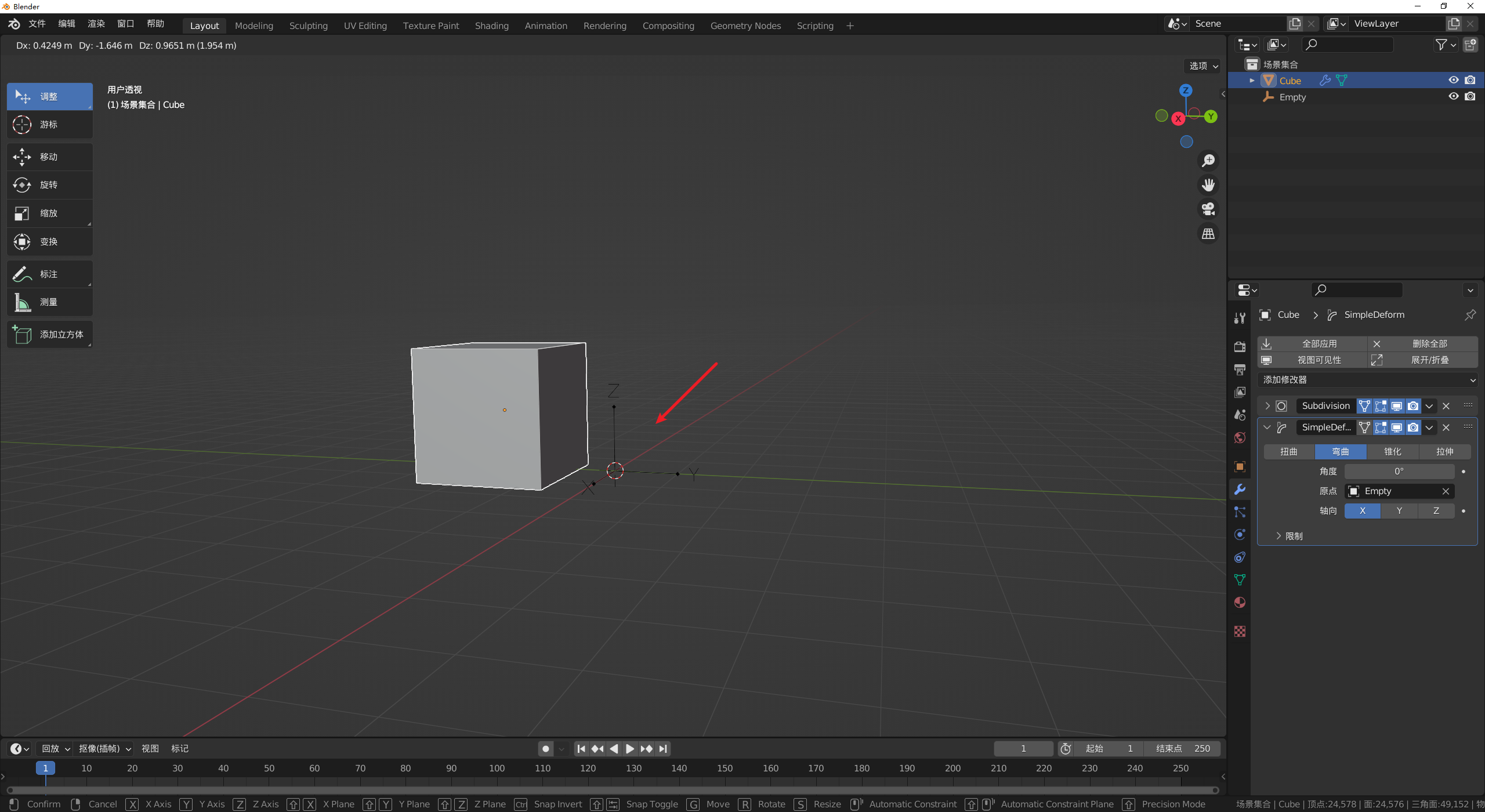Open the Render (渲染) menu
Image resolution: width=1485 pixels, height=812 pixels.
pos(96,24)
